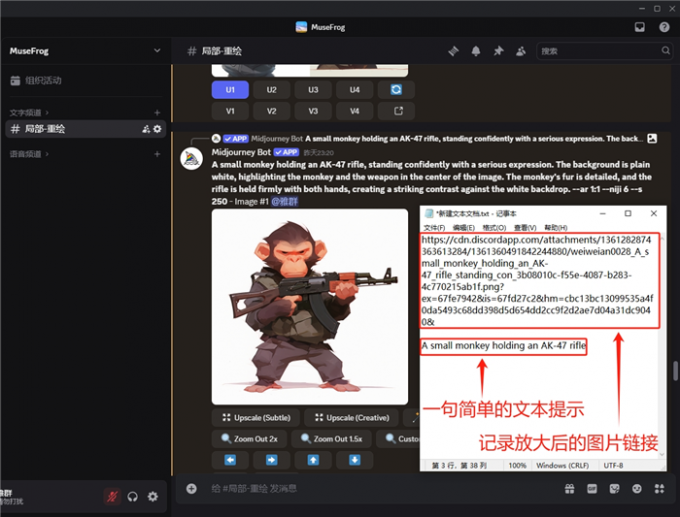This screenshot has width=680, height=517.
Task: Edit channel gear on 局部-重绘 channel
Action: (x=157, y=129)
